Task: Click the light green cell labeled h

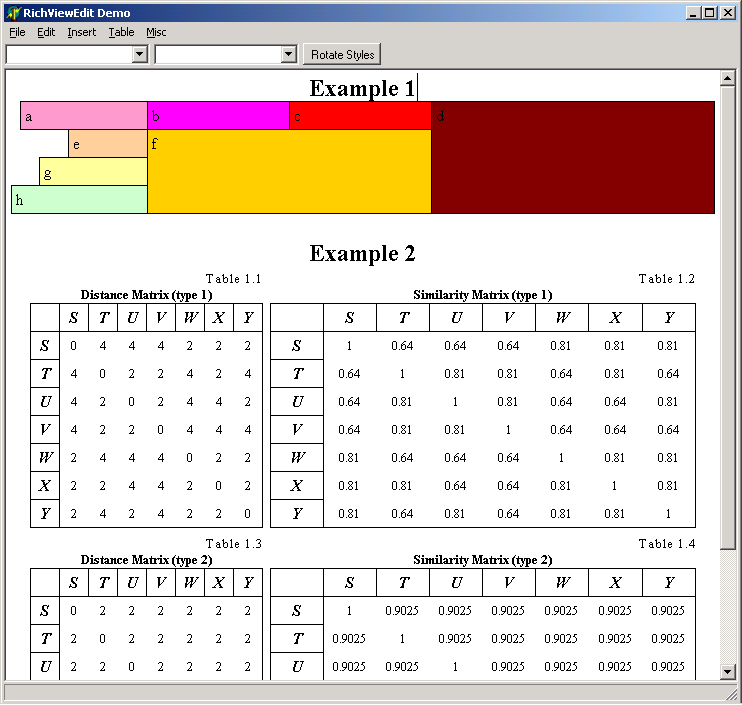Action: coord(79,200)
